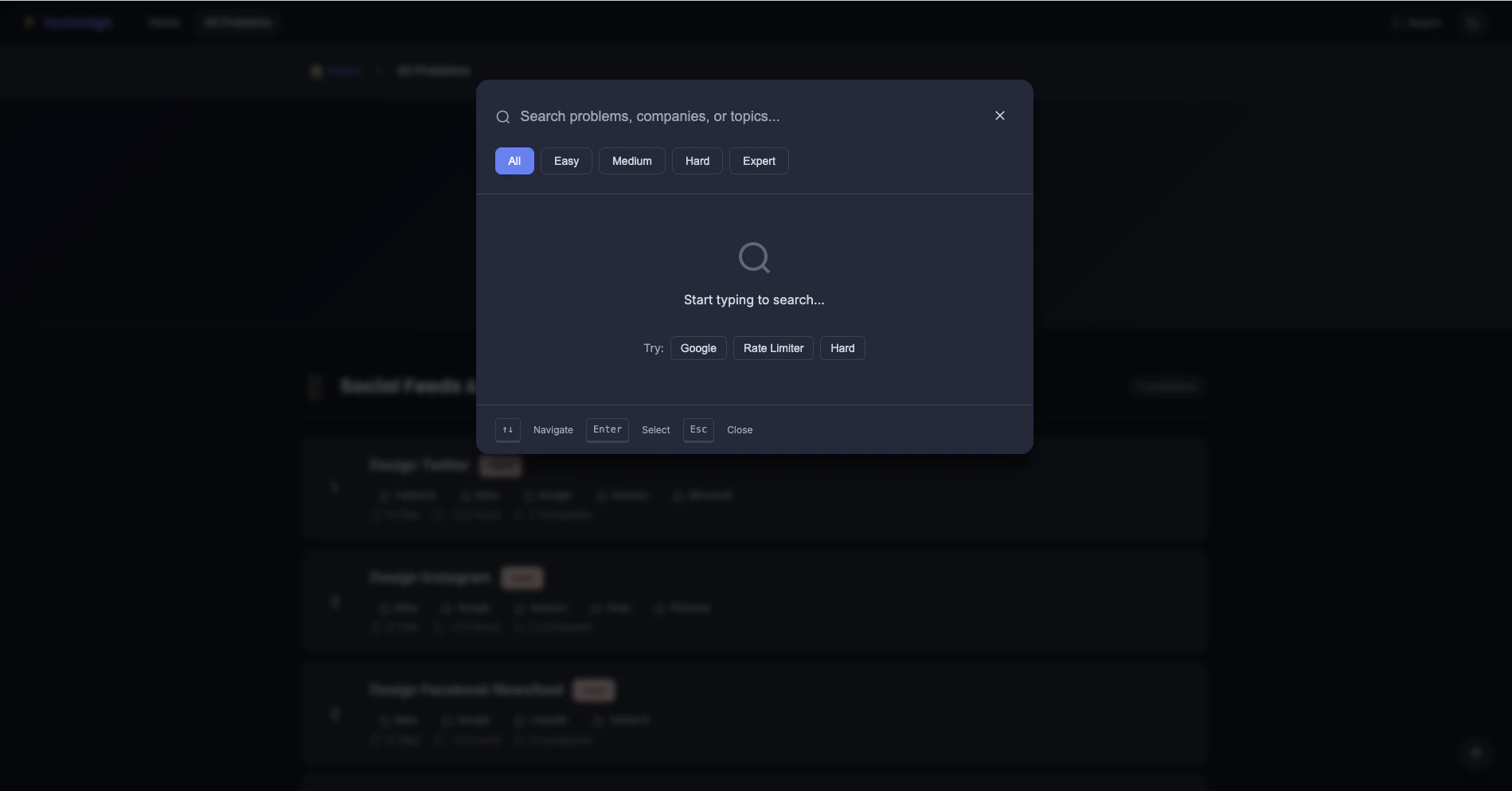Select the Expert difficulty filter
1512x791 pixels.
coord(759,161)
